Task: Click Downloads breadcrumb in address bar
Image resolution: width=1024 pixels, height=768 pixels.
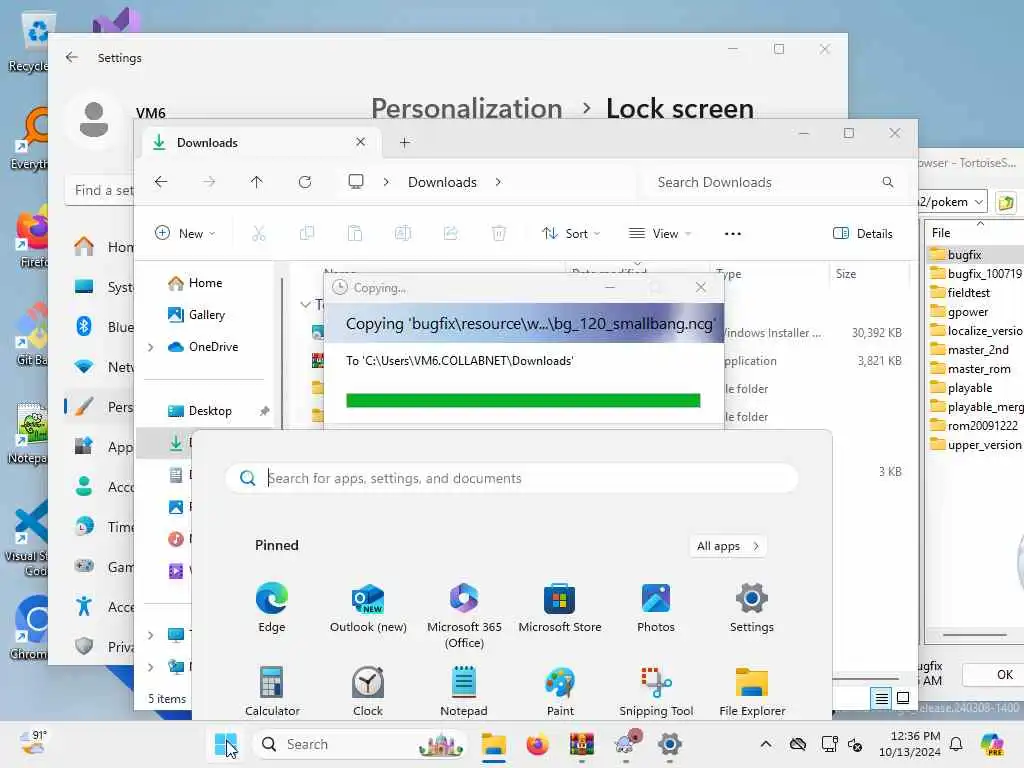Action: point(442,182)
